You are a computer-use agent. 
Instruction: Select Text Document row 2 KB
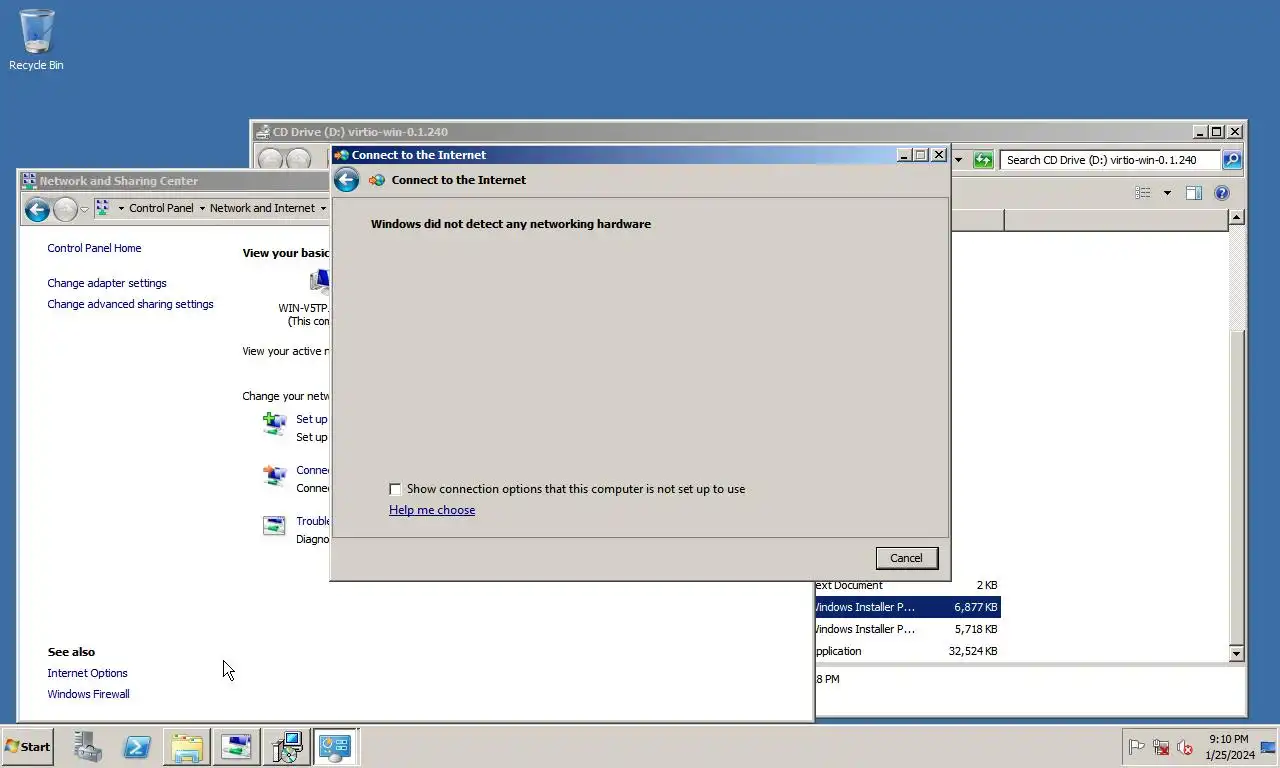click(907, 585)
